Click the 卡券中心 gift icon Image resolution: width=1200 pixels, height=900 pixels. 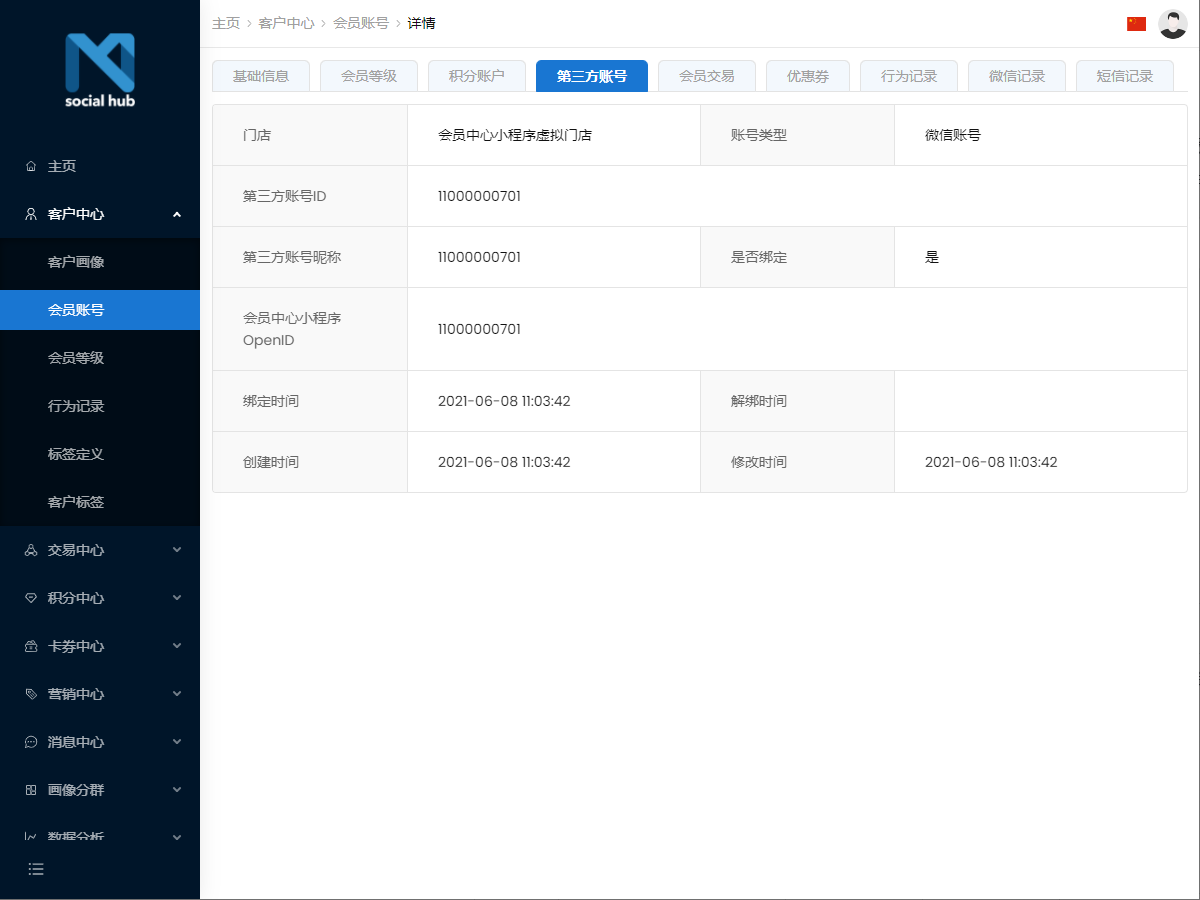coord(31,646)
